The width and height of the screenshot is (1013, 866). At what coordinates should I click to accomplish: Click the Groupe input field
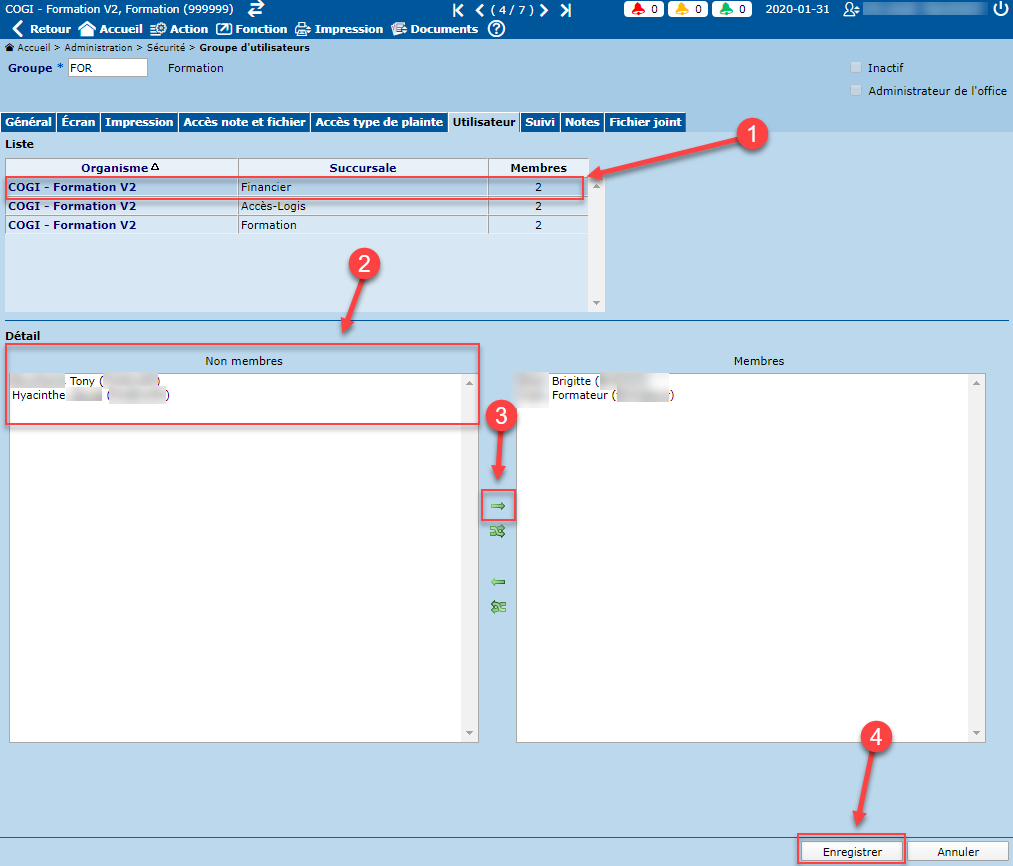pyautogui.click(x=107, y=68)
